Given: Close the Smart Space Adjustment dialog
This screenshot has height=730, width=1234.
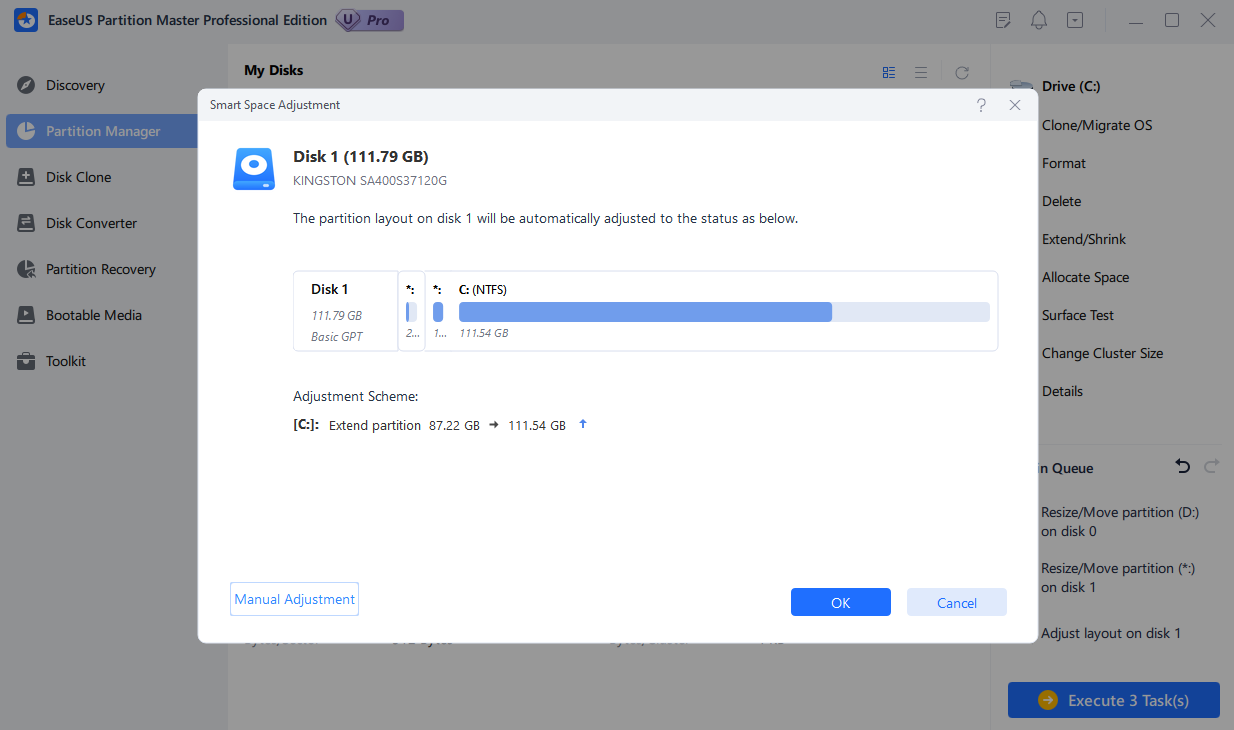Looking at the screenshot, I should pyautogui.click(x=1015, y=105).
